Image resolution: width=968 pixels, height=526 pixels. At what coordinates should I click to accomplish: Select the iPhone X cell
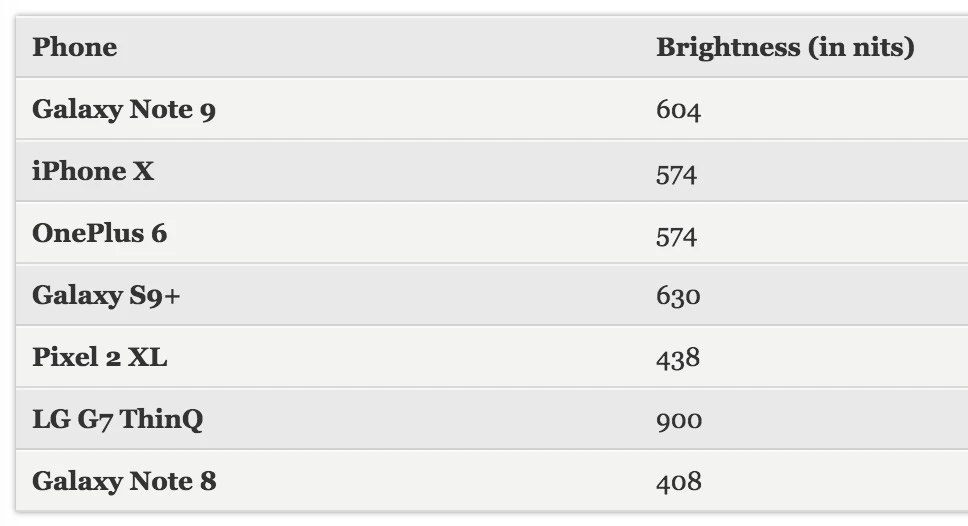(x=93, y=171)
